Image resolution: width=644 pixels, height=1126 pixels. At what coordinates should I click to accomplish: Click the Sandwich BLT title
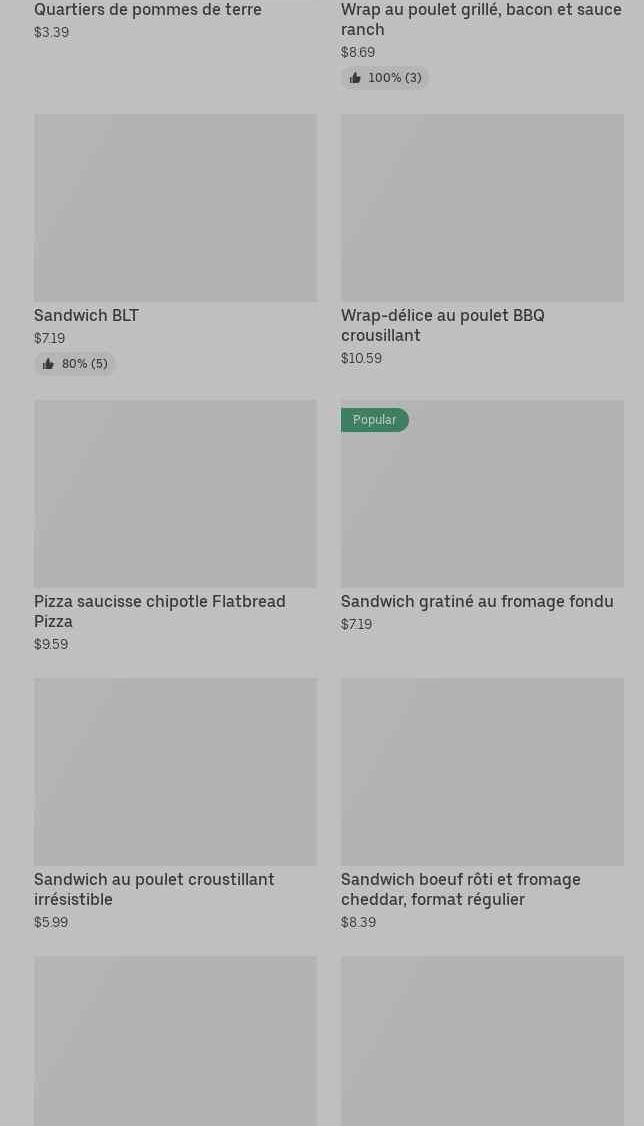coord(86,316)
